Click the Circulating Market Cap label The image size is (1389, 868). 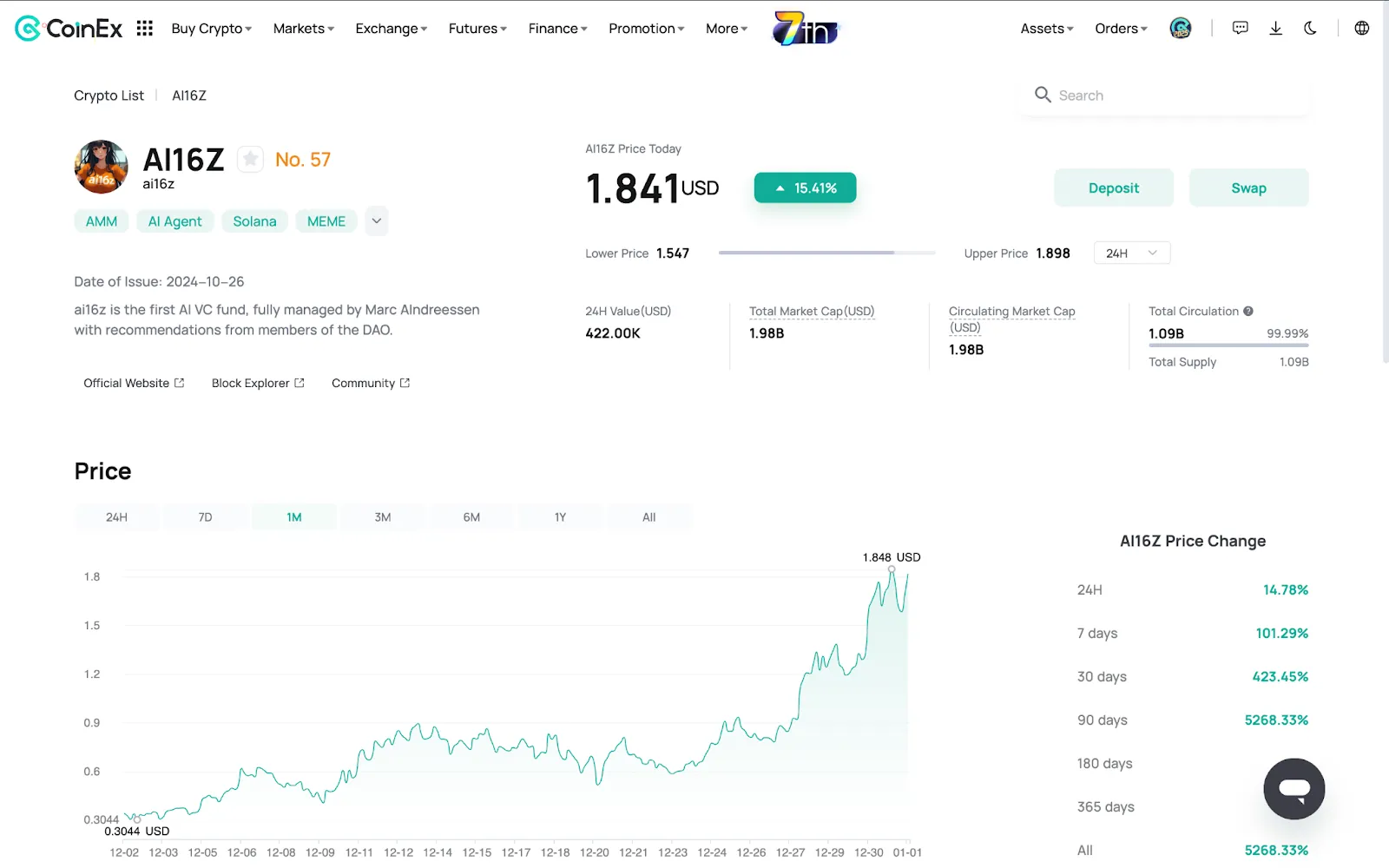click(x=1011, y=319)
